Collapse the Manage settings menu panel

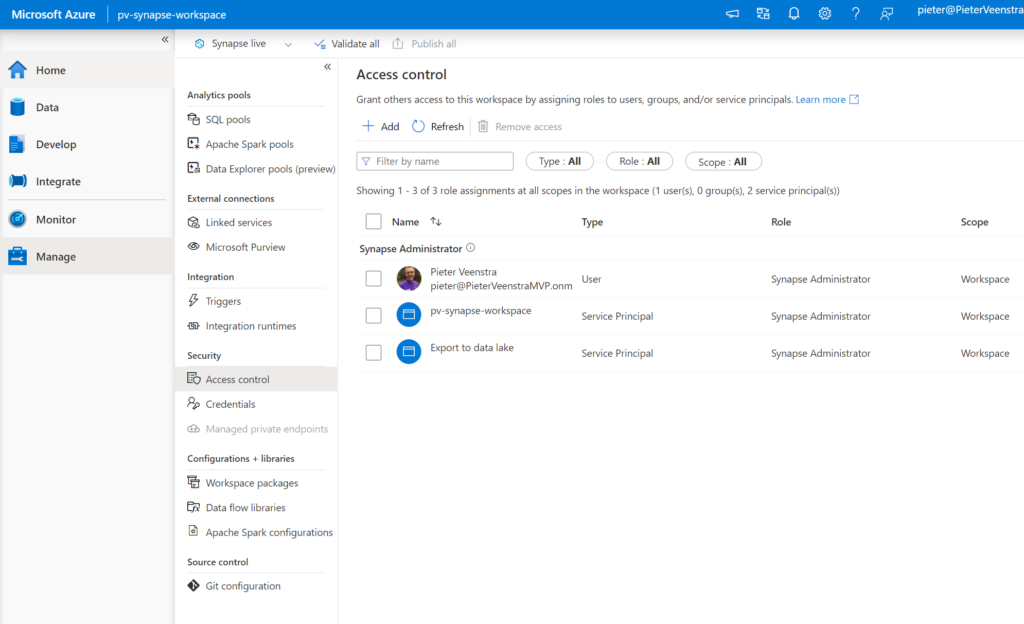coord(327,67)
